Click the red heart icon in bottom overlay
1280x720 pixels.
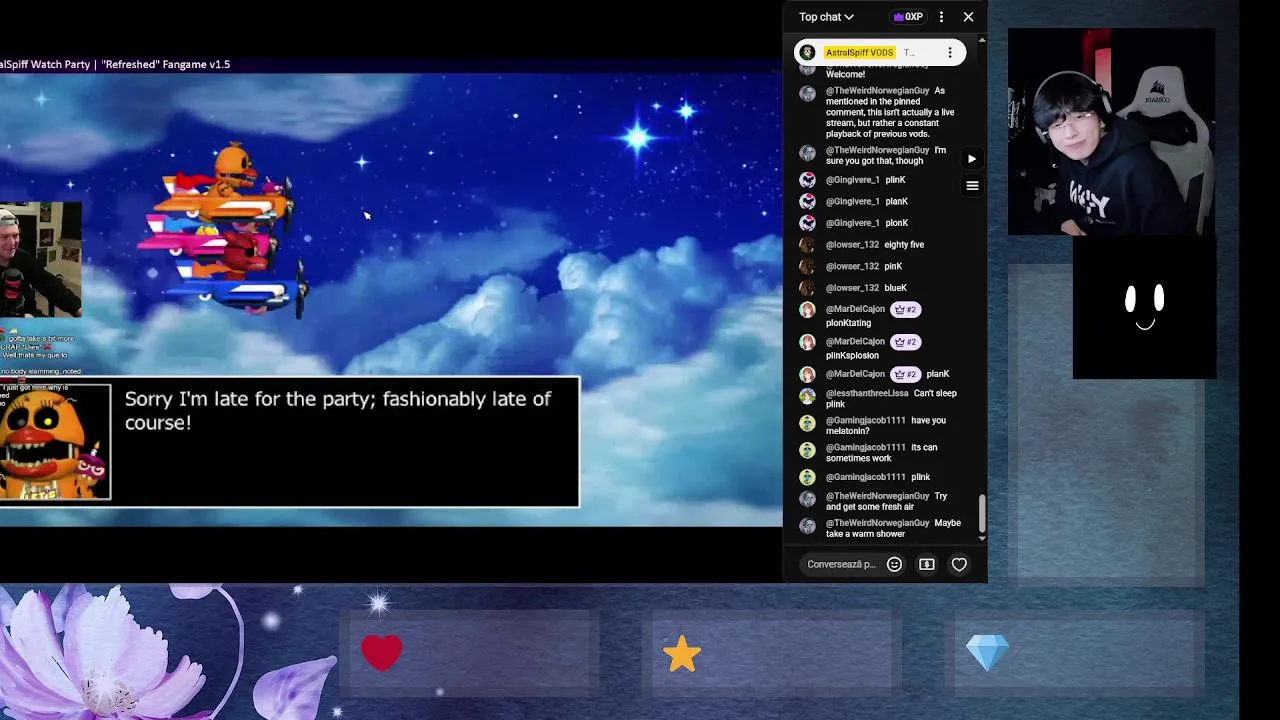[x=381, y=653]
